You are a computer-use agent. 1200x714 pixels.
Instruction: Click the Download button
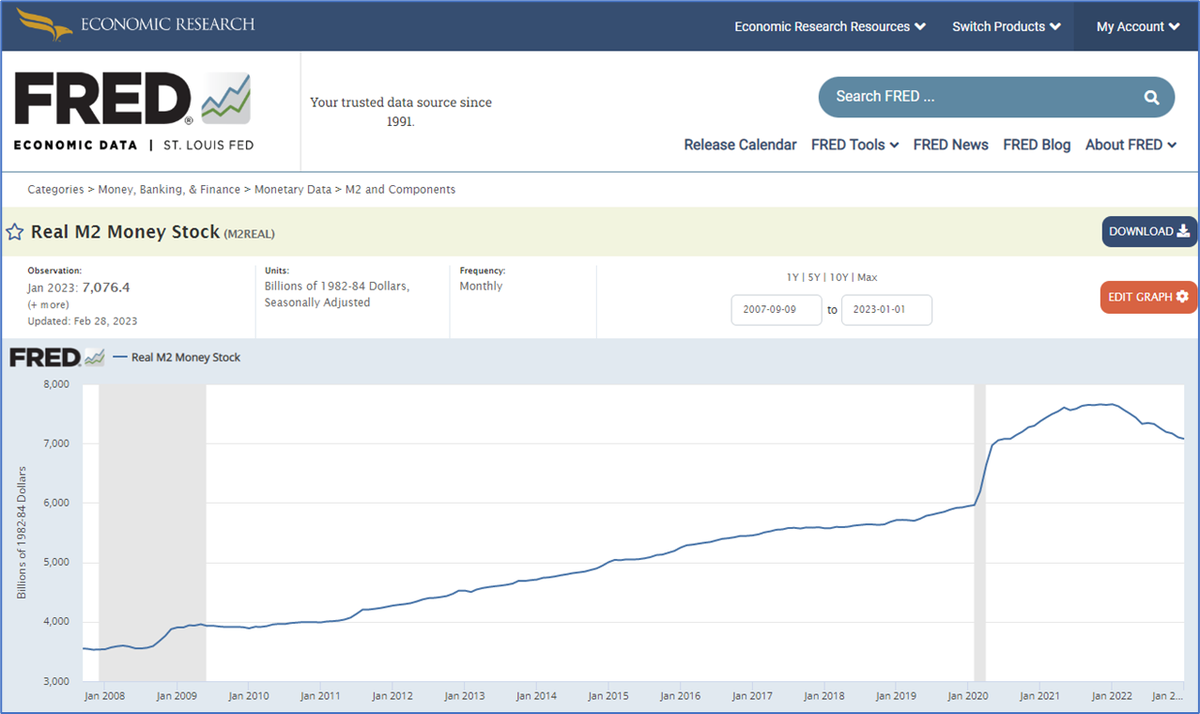click(1149, 232)
